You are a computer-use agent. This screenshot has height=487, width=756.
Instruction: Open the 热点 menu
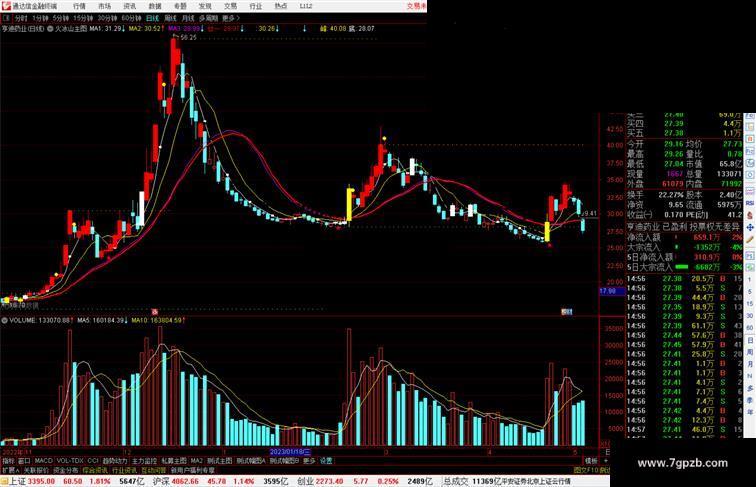(281, 6)
